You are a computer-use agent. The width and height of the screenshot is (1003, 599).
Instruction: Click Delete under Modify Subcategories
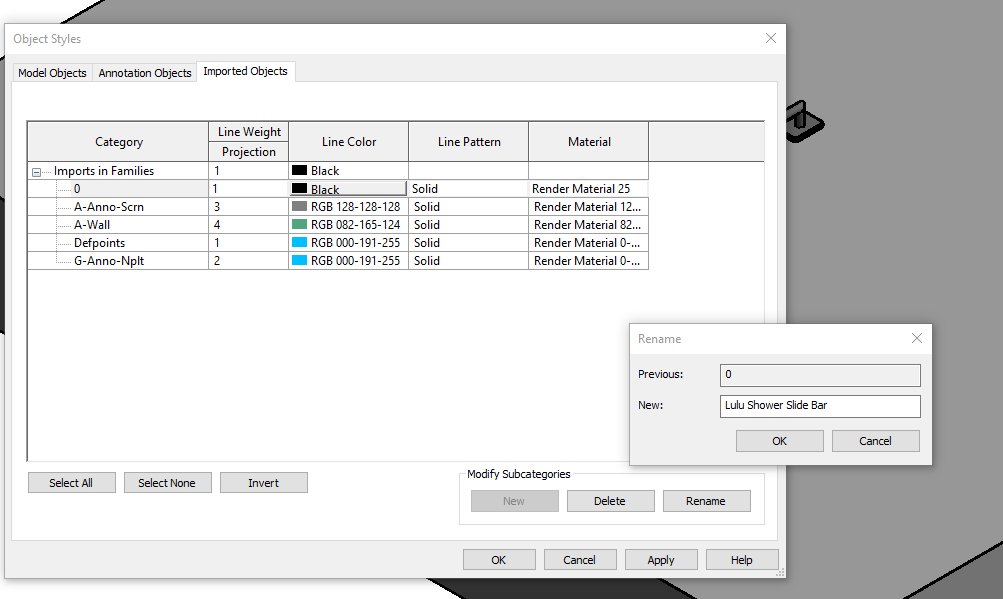point(610,501)
